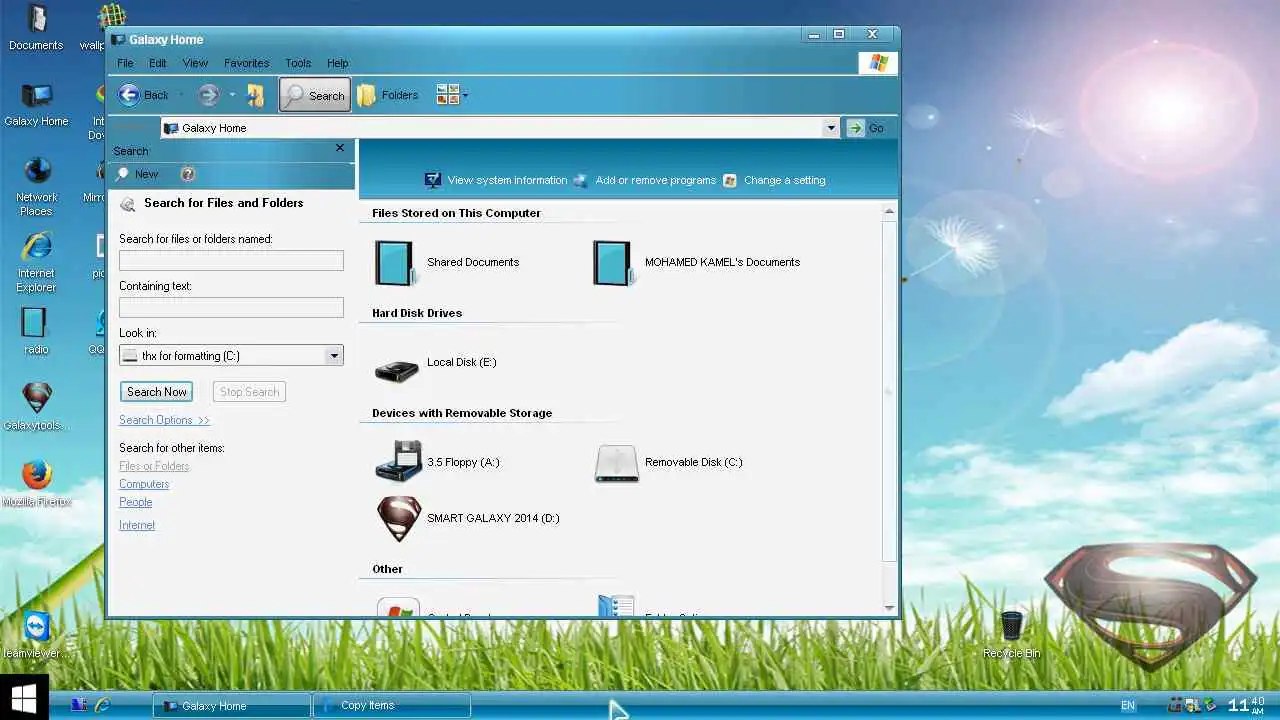Open the Back history dropdown arrow

pyautogui.click(x=181, y=95)
